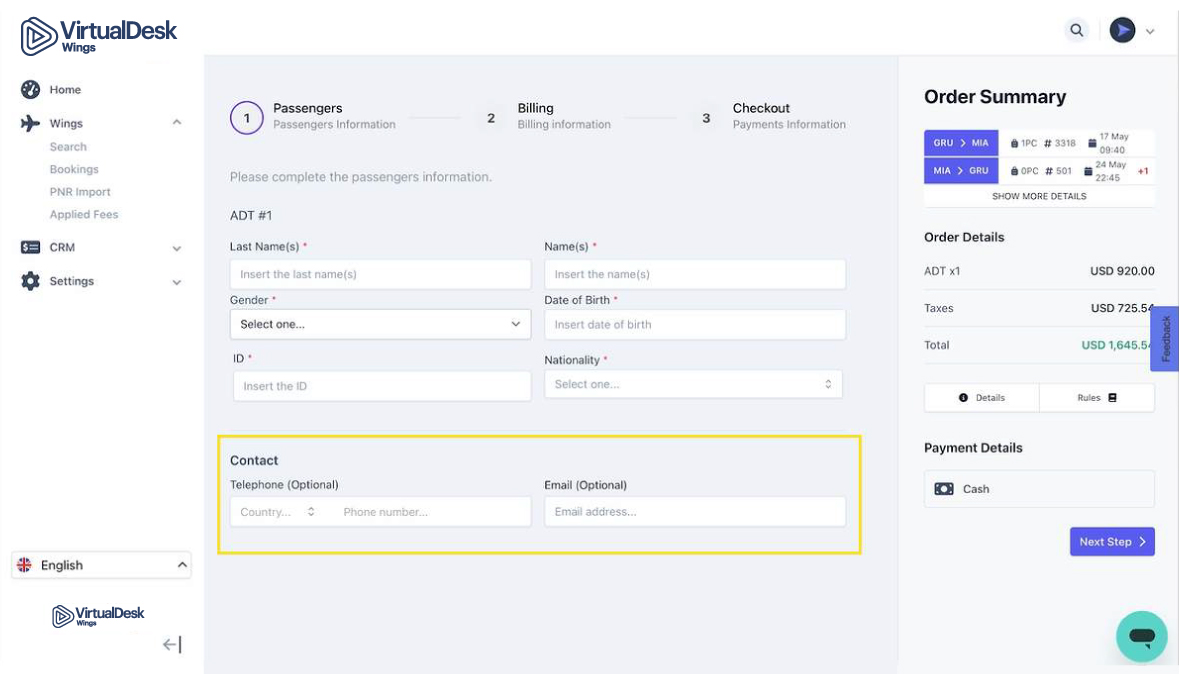Click the Home dashboard icon
The image size is (1179, 674).
30,89
